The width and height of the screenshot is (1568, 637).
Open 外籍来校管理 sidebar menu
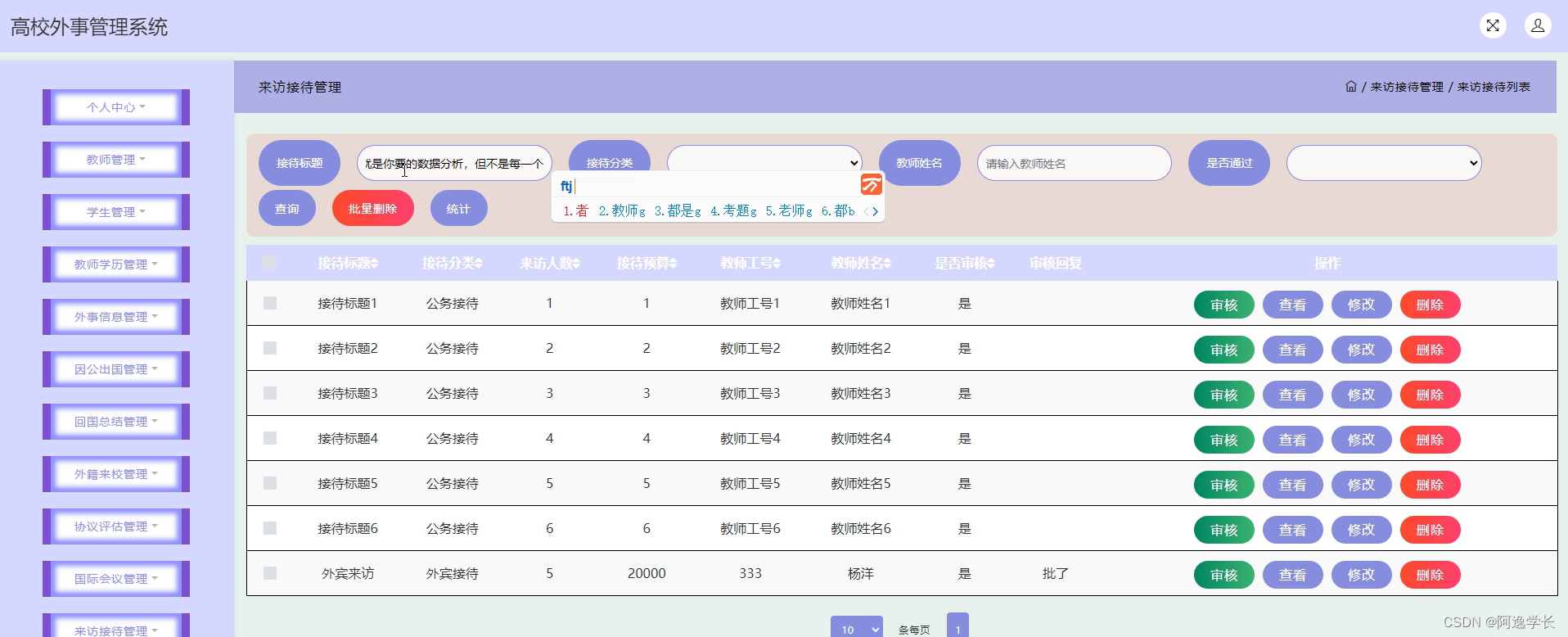coord(116,474)
